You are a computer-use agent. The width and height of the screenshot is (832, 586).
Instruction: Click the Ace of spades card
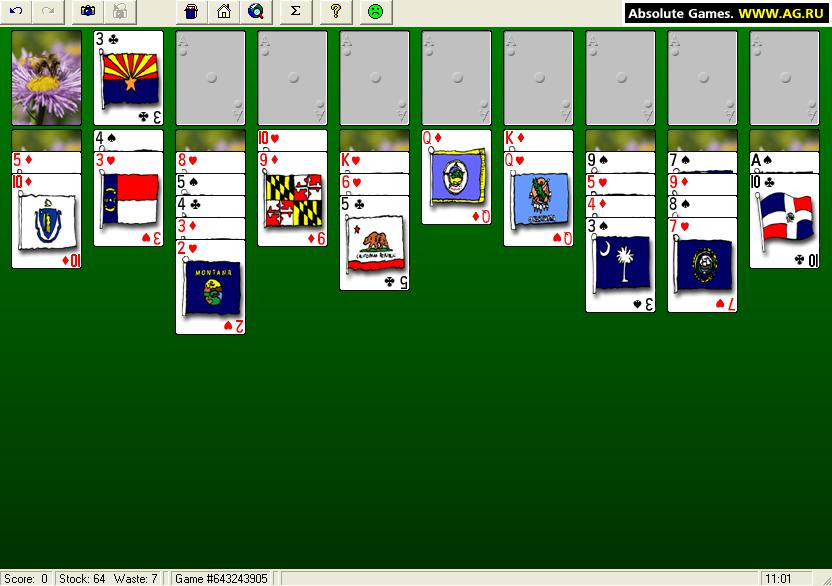784,162
